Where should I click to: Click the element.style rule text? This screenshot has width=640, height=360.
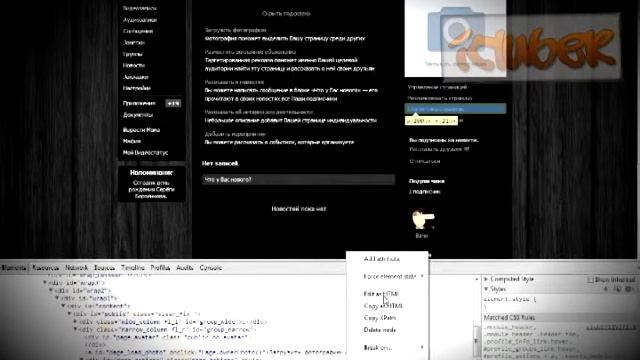510,299
